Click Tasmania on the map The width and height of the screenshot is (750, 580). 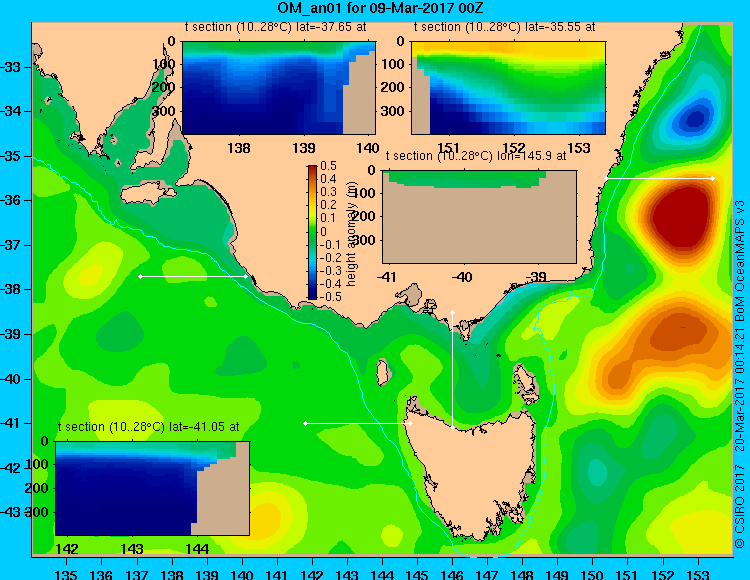[x=471, y=473]
